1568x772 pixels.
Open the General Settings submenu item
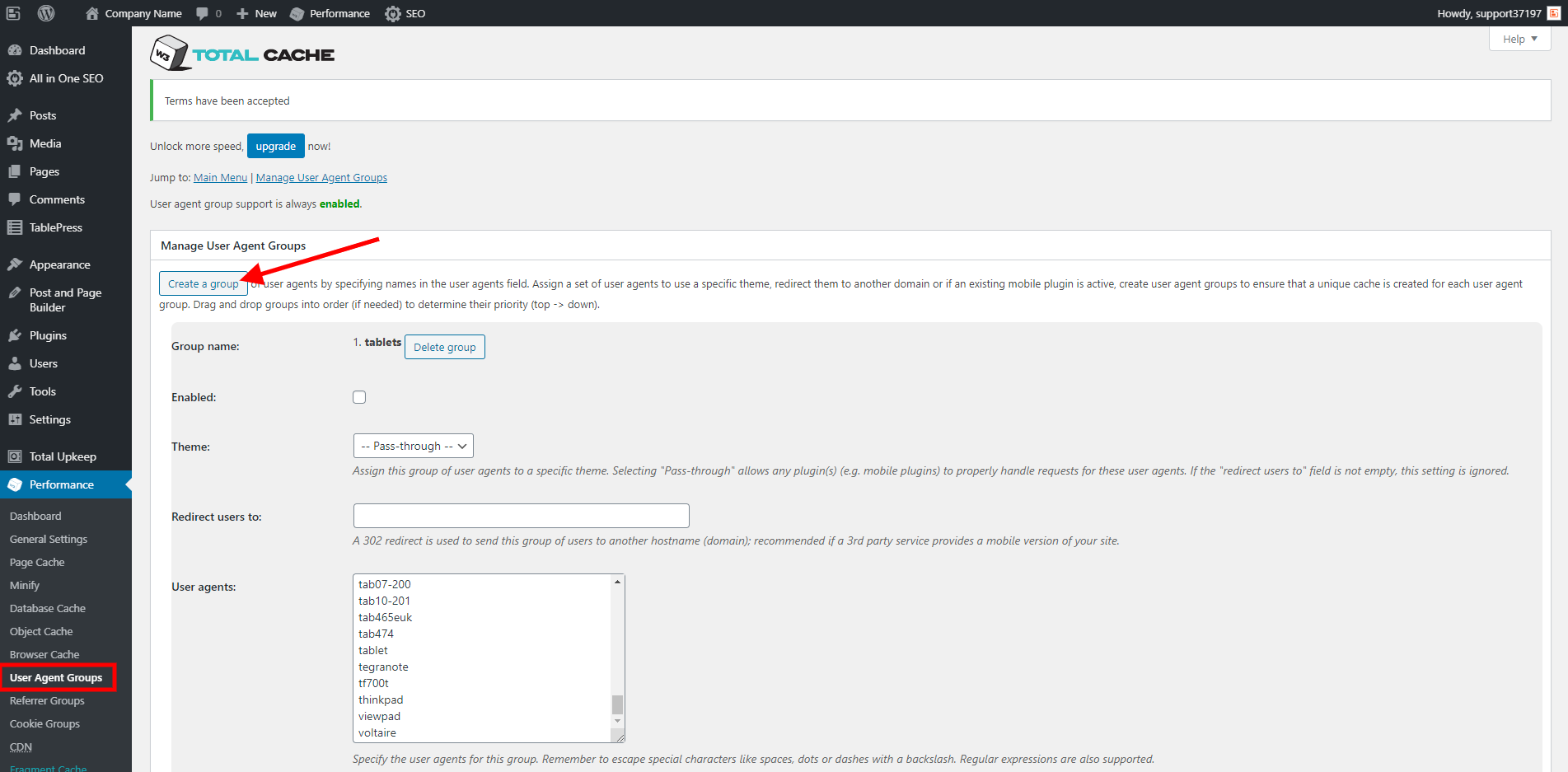coord(49,539)
